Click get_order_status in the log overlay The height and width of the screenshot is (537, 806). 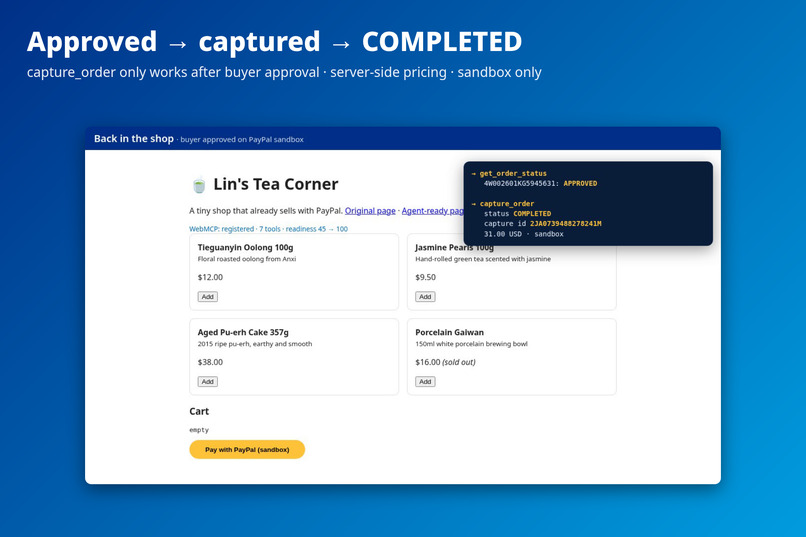(513, 173)
